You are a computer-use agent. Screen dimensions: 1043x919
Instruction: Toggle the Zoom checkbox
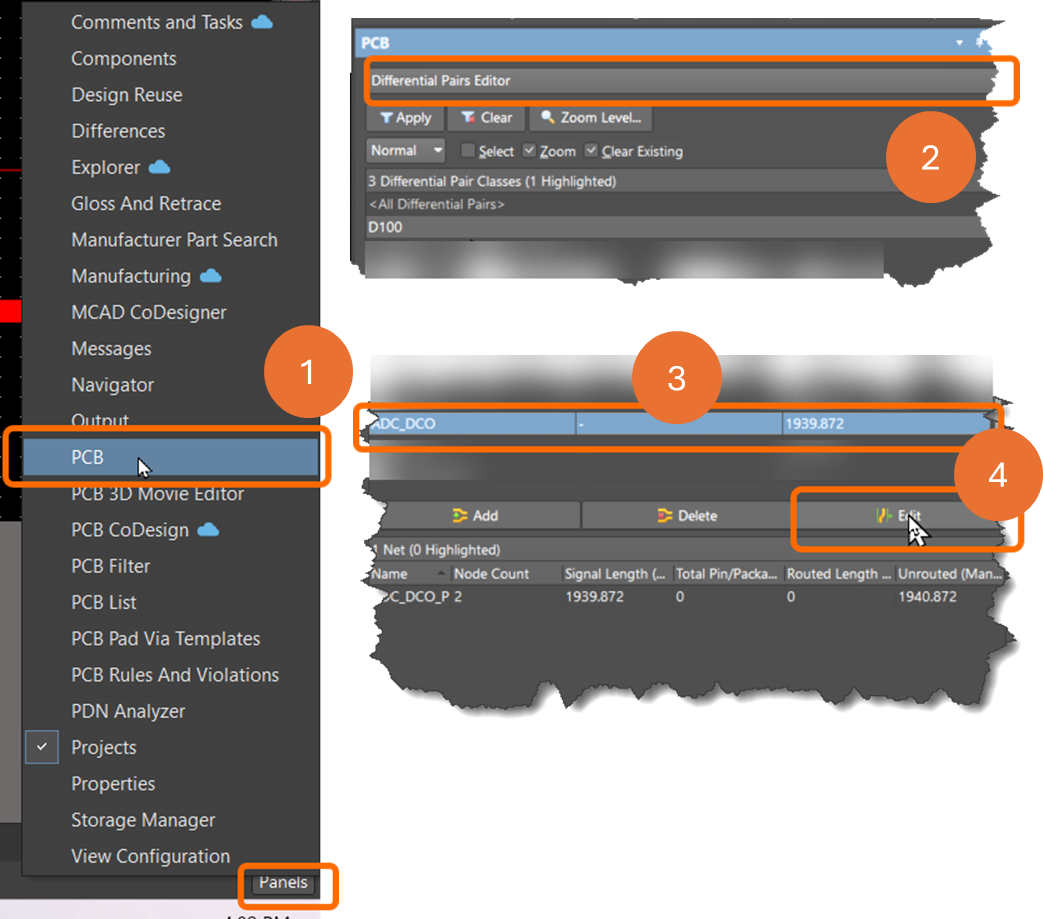point(529,150)
